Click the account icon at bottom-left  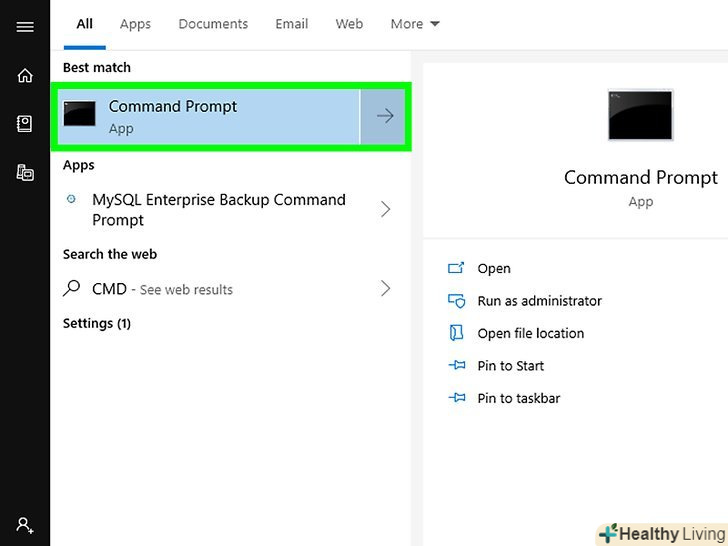pos(25,524)
